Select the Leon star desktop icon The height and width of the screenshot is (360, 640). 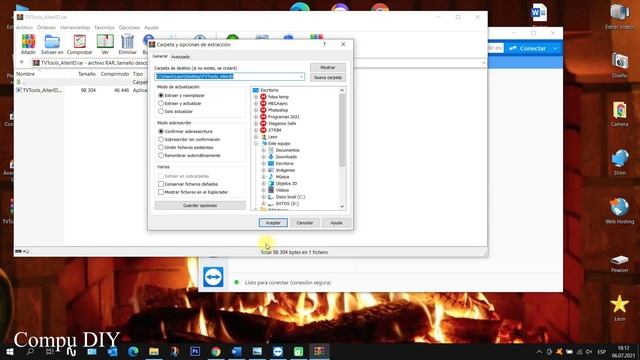620,308
